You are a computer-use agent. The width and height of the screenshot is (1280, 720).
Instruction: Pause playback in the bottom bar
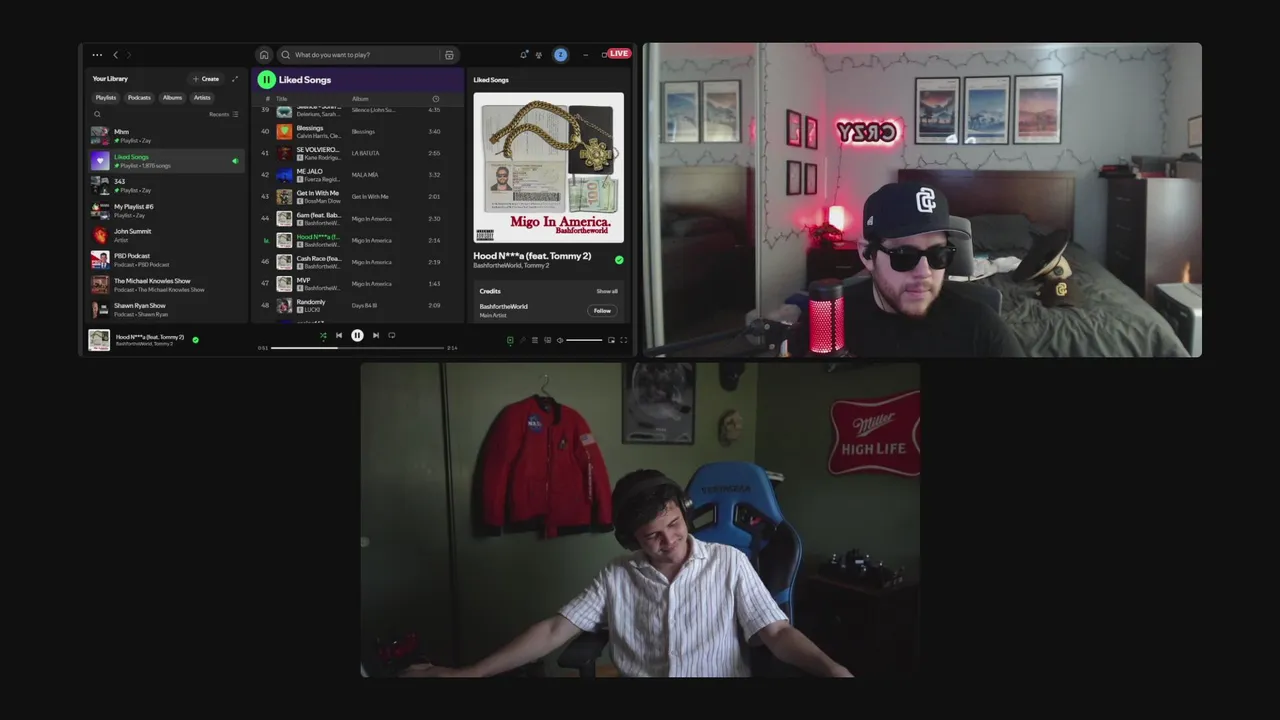[x=357, y=336]
